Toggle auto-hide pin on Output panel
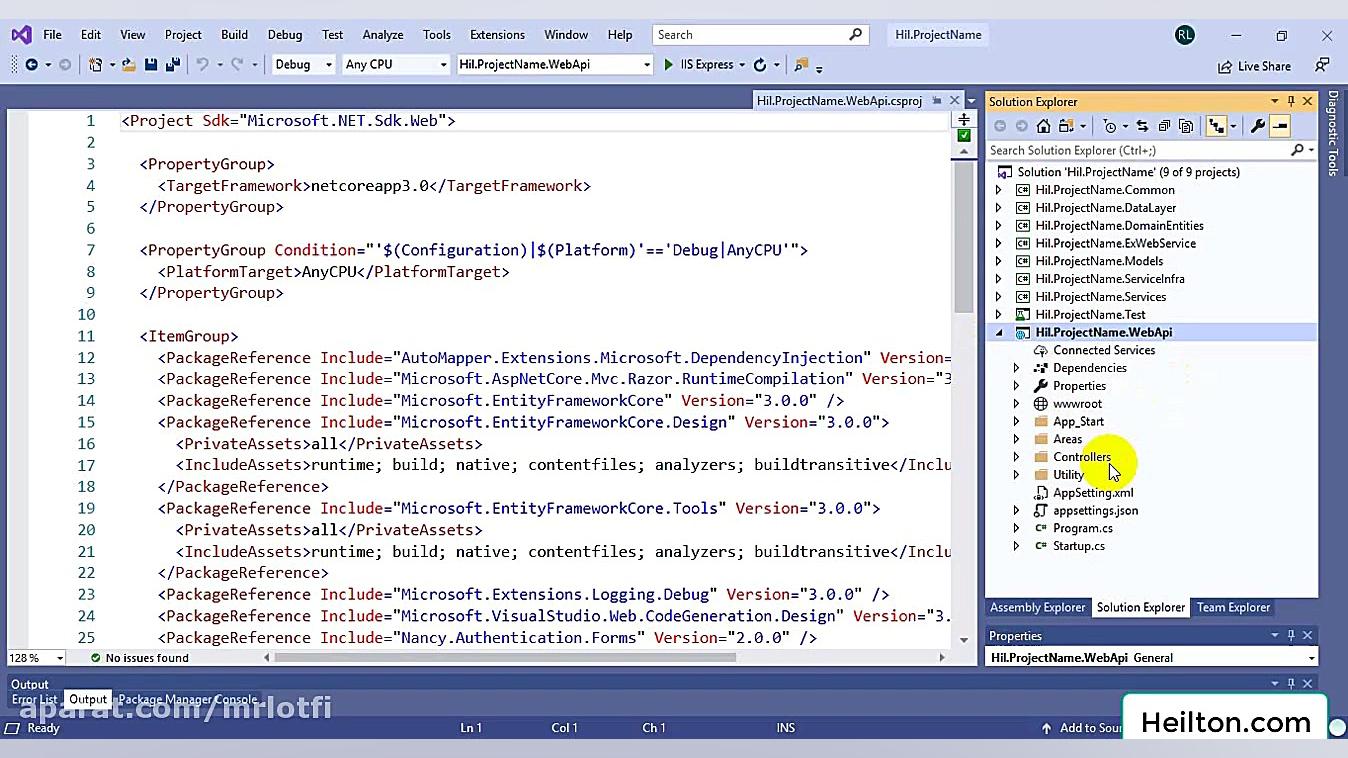The image size is (1348, 758). pyautogui.click(x=1291, y=683)
